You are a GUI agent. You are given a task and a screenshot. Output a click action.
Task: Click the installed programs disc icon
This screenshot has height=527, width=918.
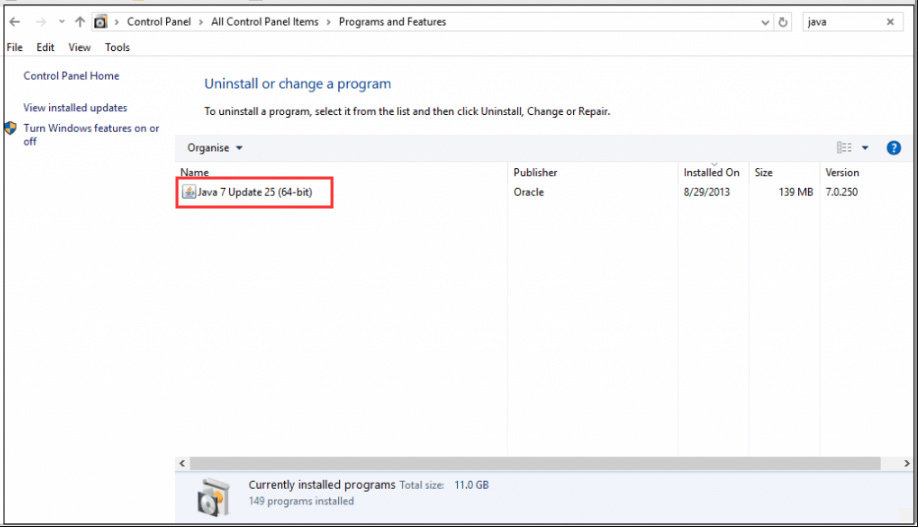(213, 497)
